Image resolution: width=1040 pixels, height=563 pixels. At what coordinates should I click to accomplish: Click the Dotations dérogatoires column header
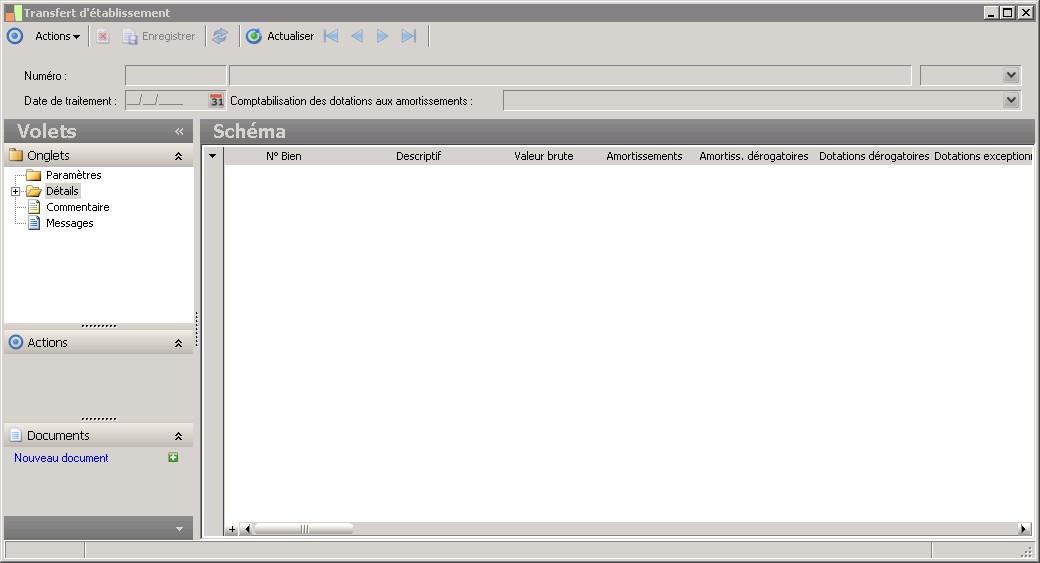[874, 156]
